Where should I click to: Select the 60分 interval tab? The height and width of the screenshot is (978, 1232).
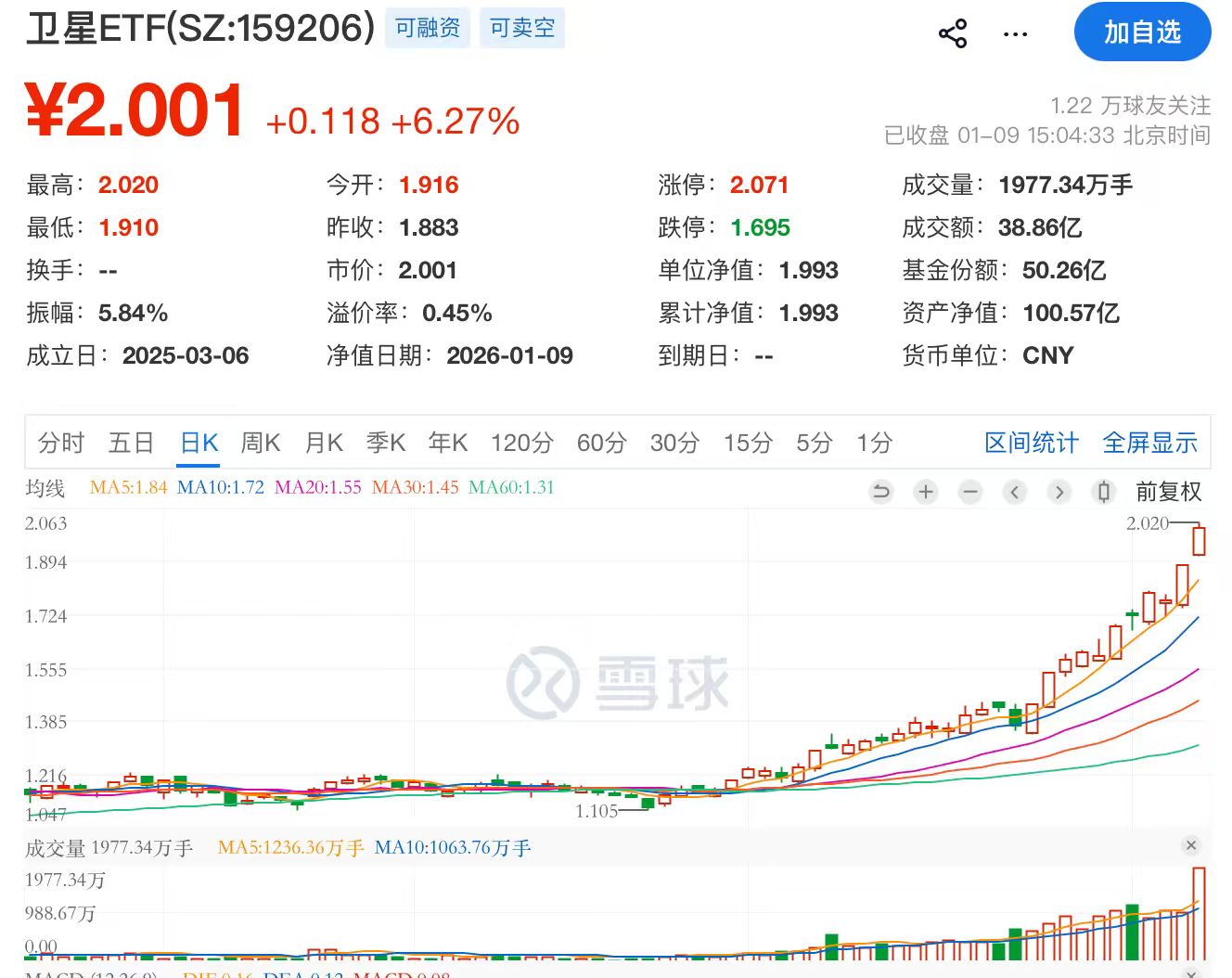[x=601, y=443]
